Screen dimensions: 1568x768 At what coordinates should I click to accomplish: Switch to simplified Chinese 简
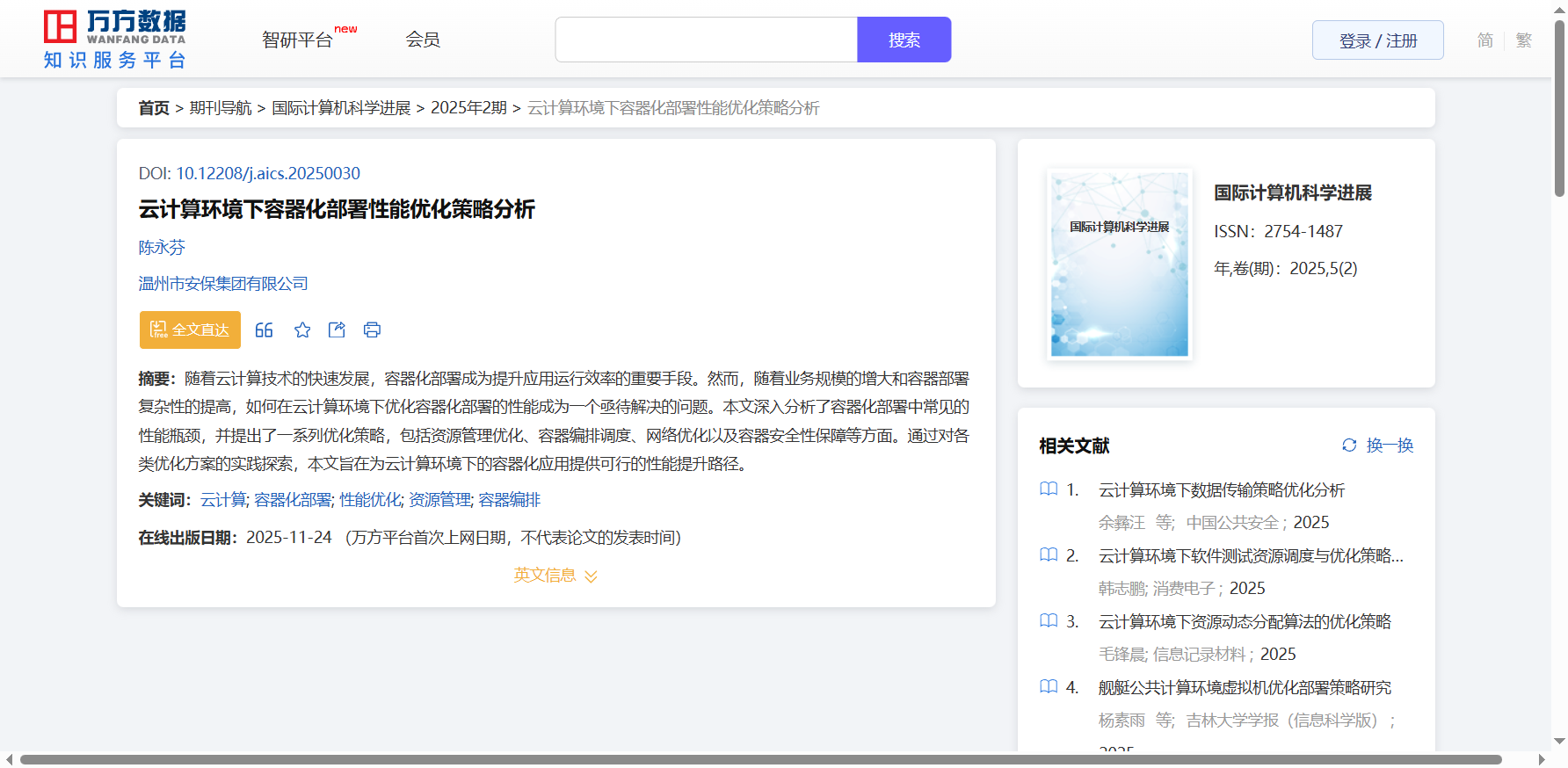tap(1485, 40)
